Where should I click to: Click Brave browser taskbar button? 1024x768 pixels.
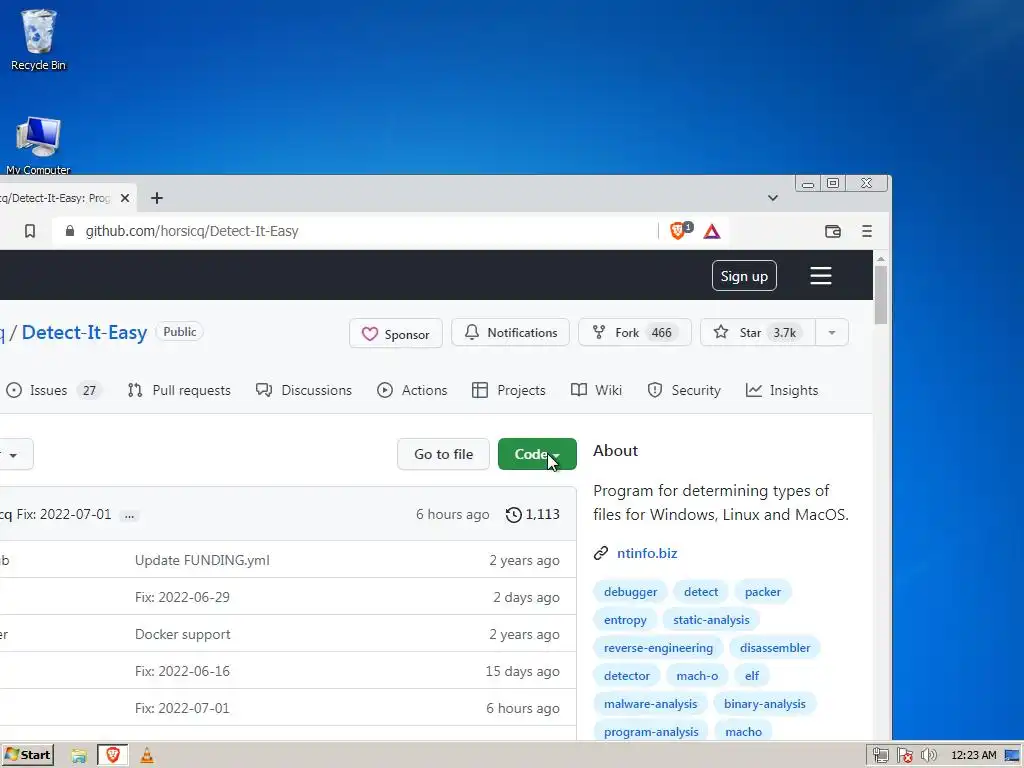(113, 756)
